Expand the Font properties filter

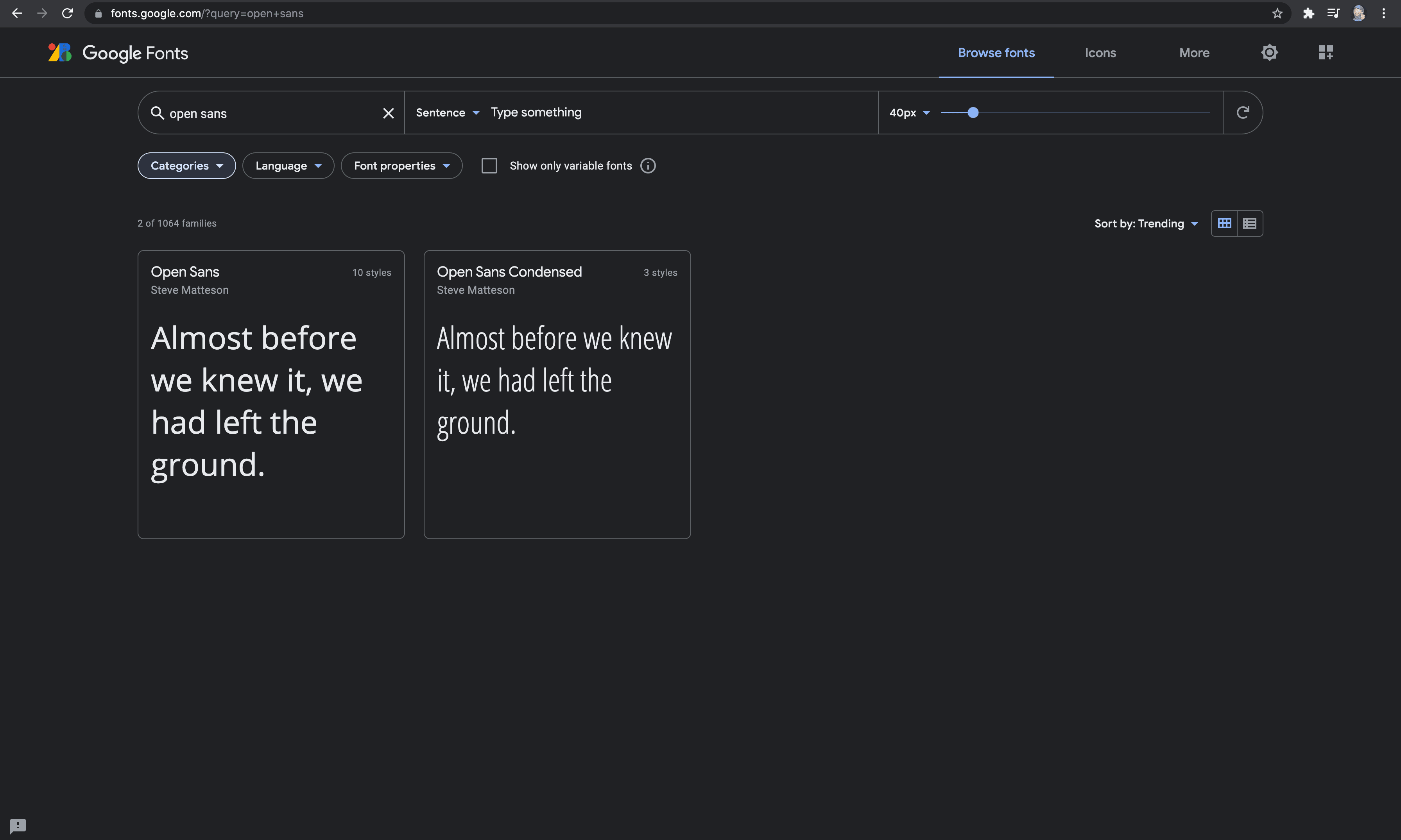click(401, 166)
